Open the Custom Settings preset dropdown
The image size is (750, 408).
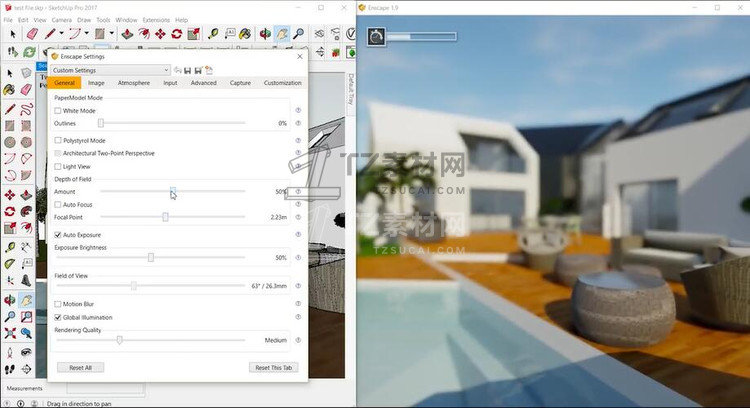point(110,70)
